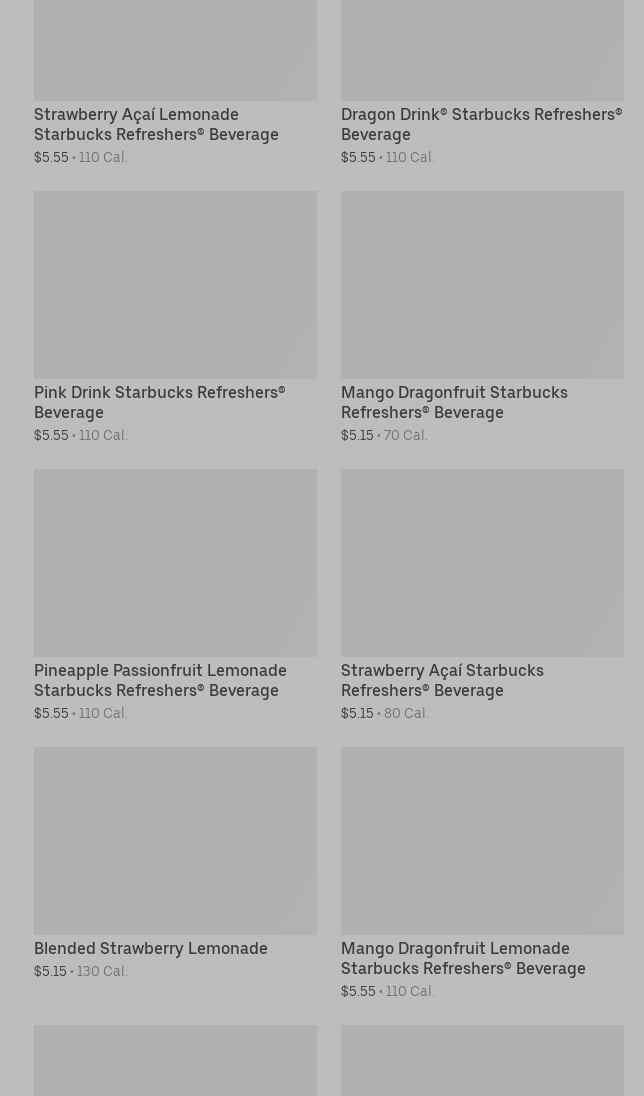Click the Pink Drink product image
The width and height of the screenshot is (644, 1096).
pyautogui.click(x=175, y=285)
